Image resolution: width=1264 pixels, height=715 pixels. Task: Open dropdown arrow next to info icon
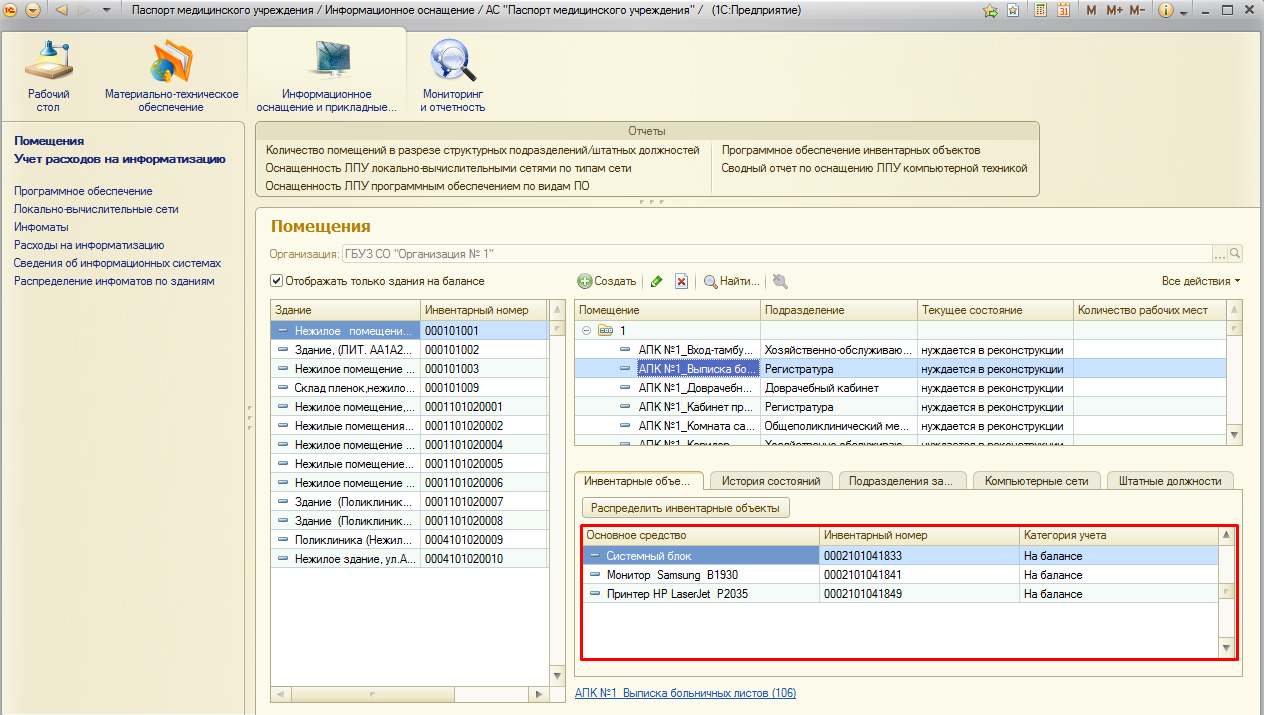click(x=1183, y=11)
